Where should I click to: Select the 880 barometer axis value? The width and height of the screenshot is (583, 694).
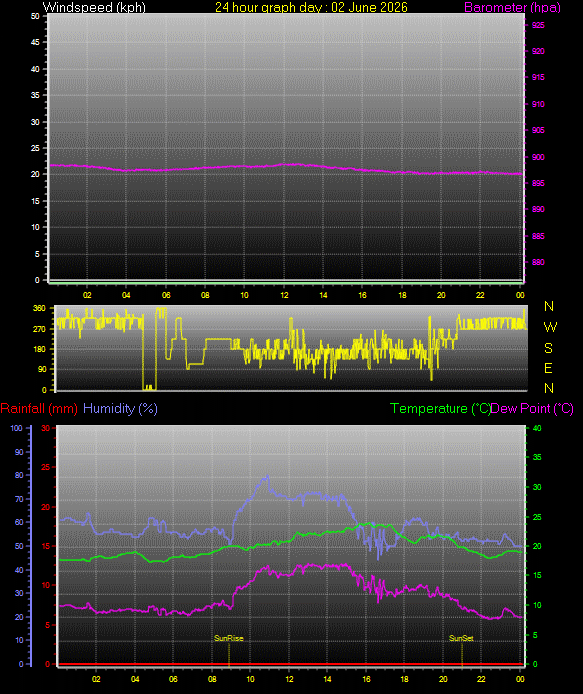[538, 262]
